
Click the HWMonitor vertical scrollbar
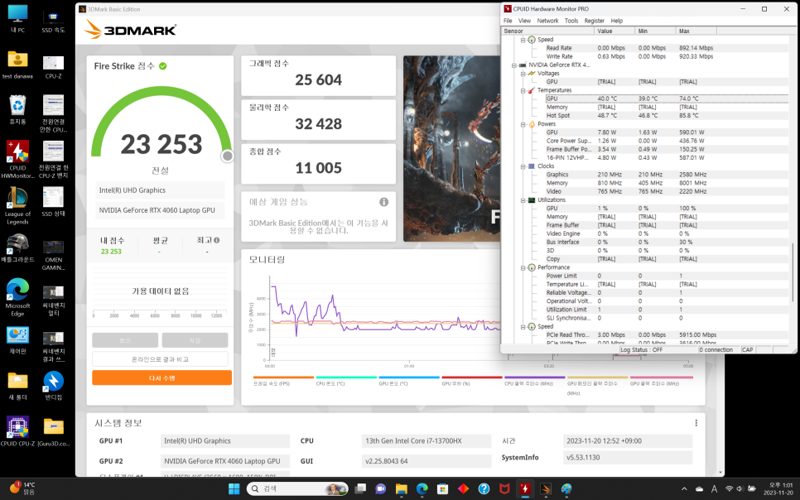coord(792,273)
